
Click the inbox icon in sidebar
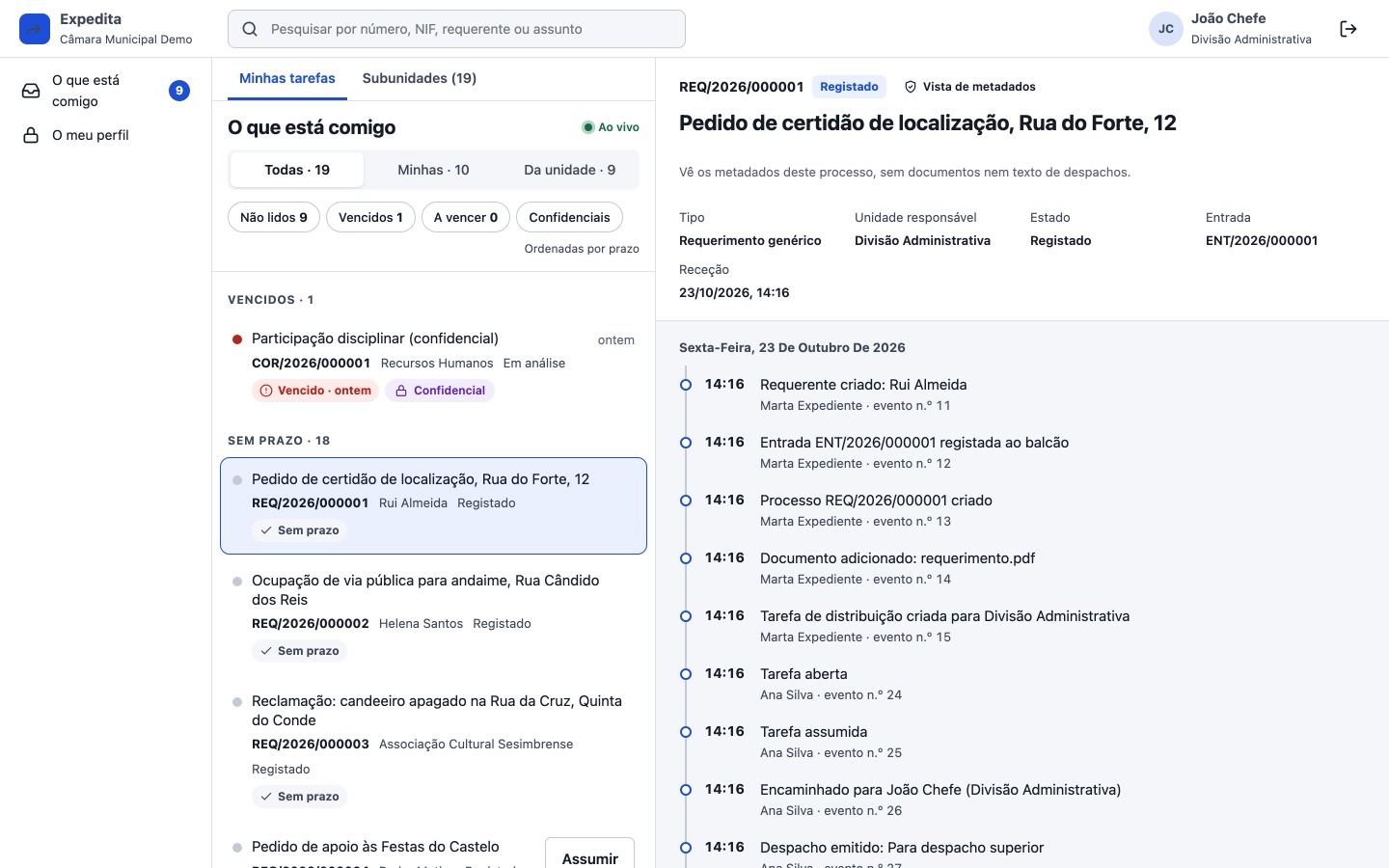click(x=32, y=91)
